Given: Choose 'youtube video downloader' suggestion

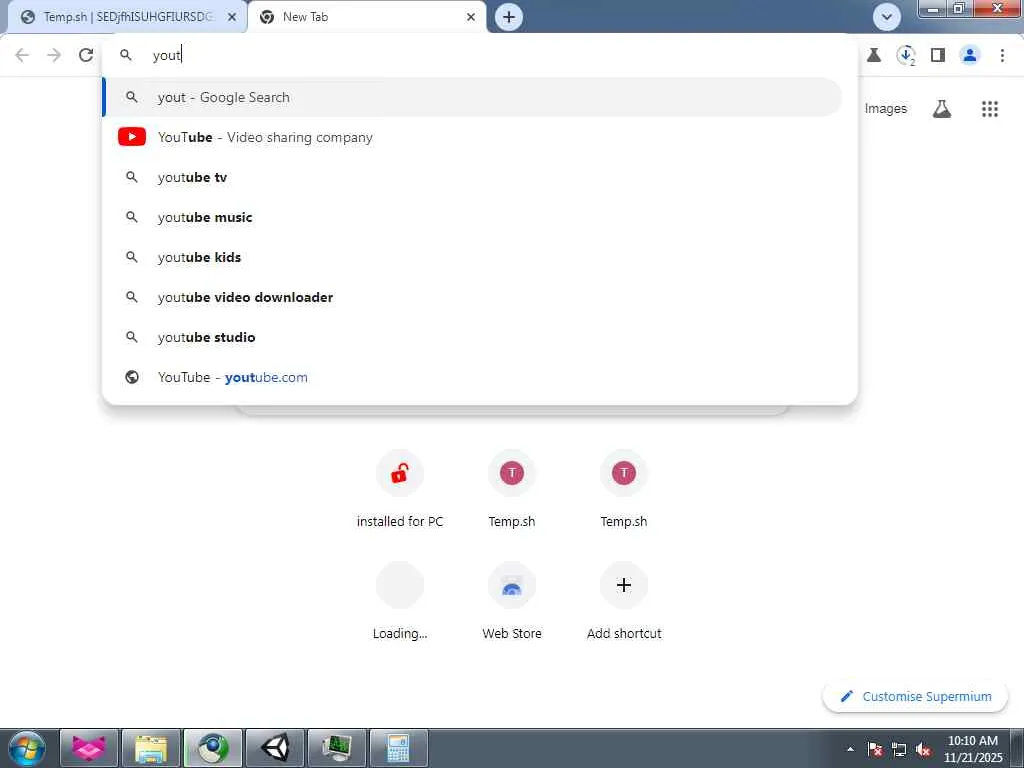Looking at the screenshot, I should coord(473,297).
